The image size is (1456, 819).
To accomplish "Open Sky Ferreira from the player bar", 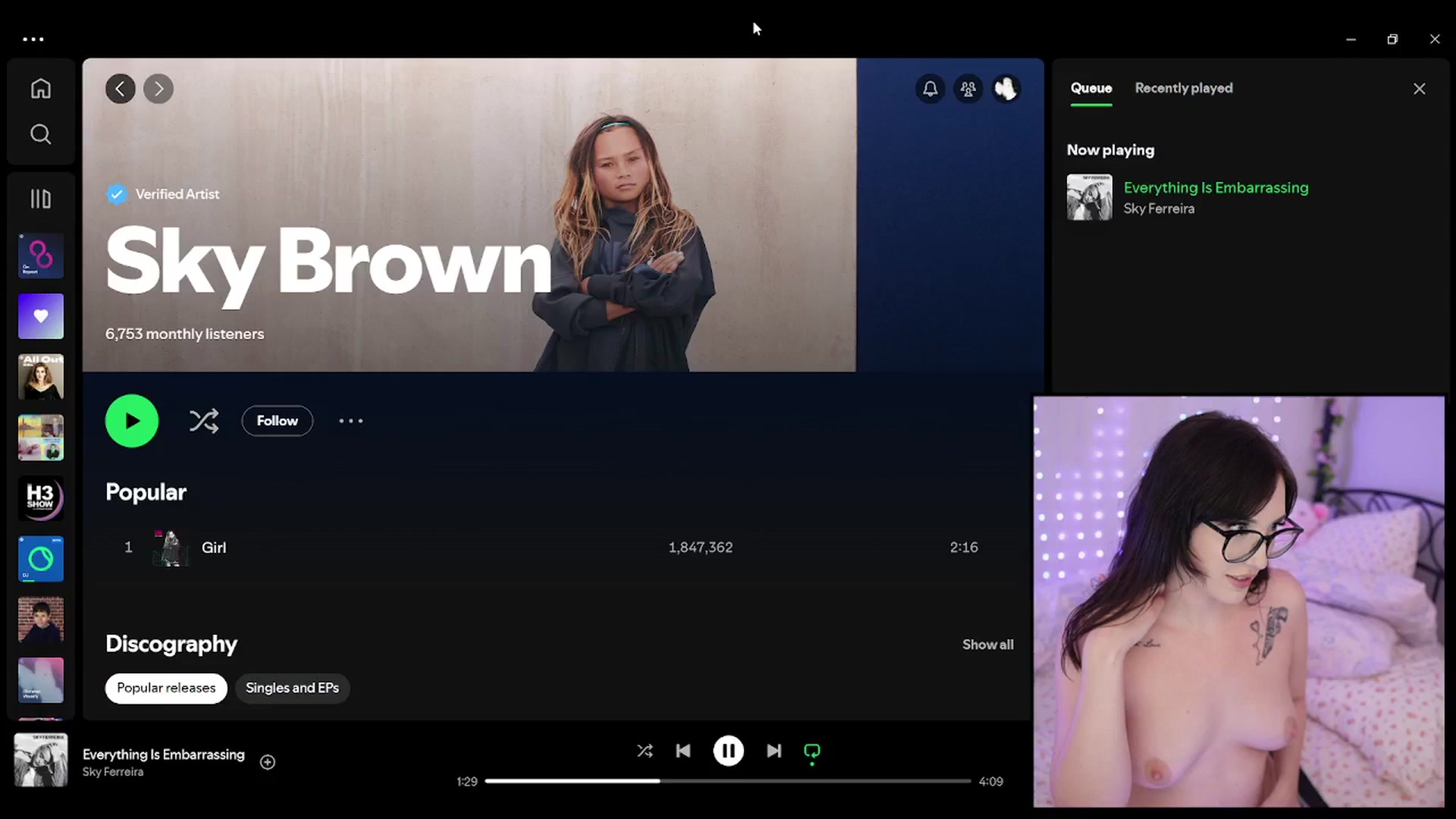I will tap(113, 772).
